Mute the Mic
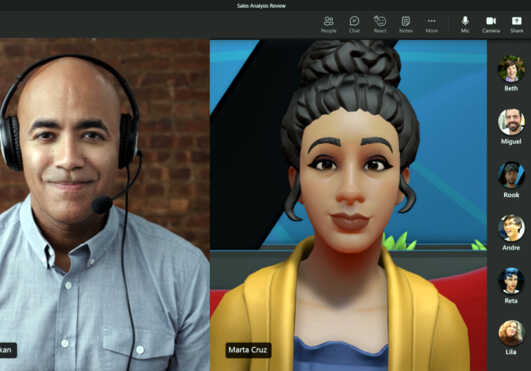Screen dimensions: 531x371 coord(465,24)
